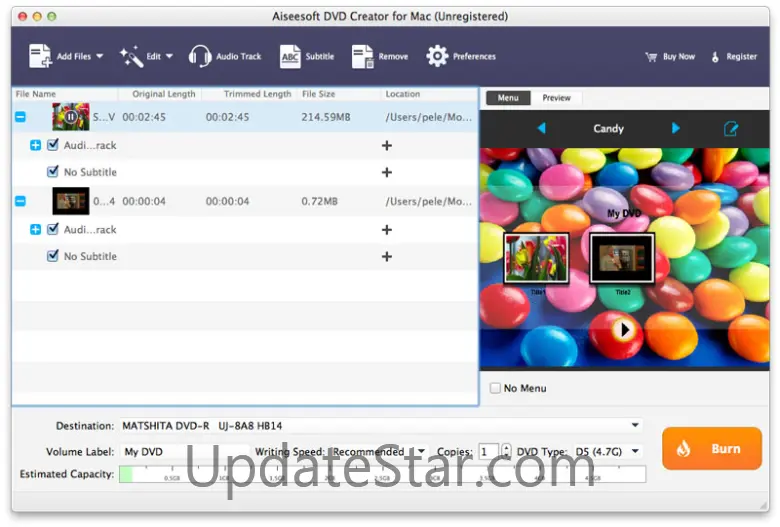Click the Volume Label input field
This screenshot has height=527, width=780.
click(x=184, y=451)
